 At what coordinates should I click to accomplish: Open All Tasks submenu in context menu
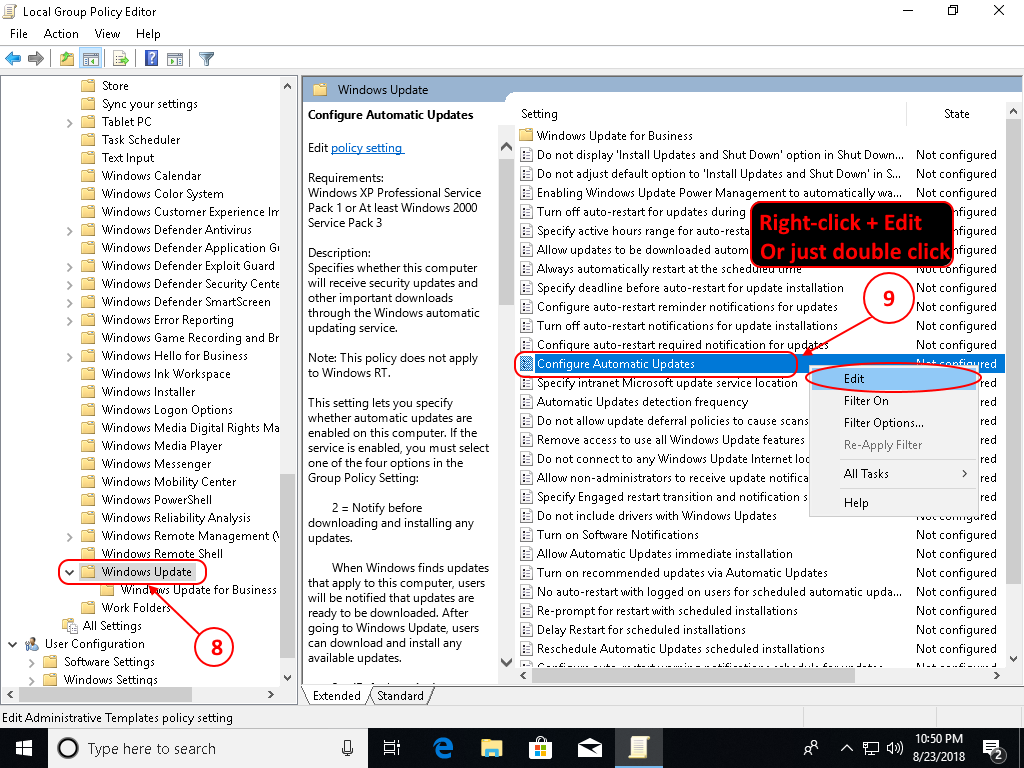pyautogui.click(x=893, y=474)
